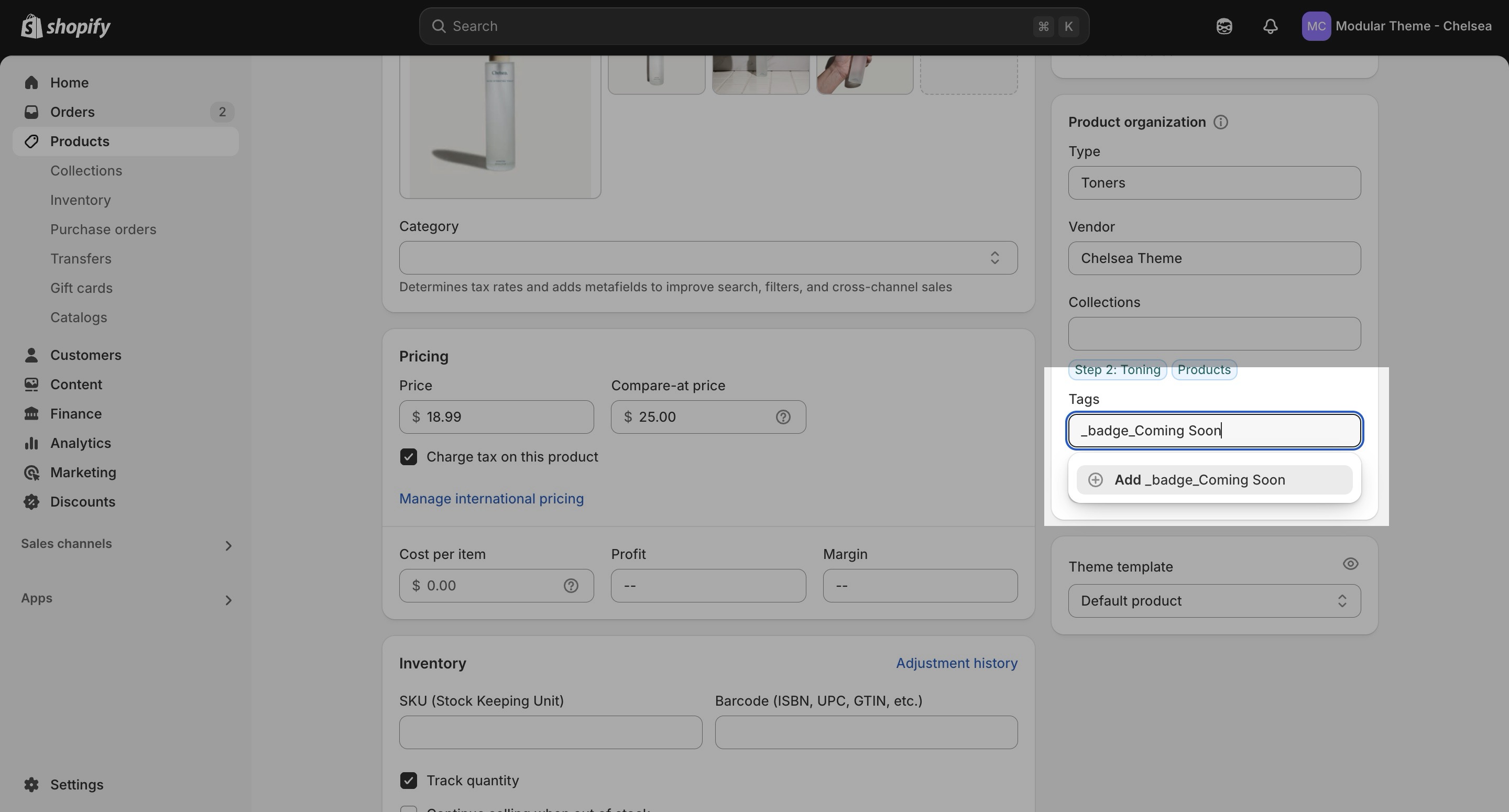Click the Product organization info icon
Screen dimensions: 1509x812
(x=1220, y=122)
